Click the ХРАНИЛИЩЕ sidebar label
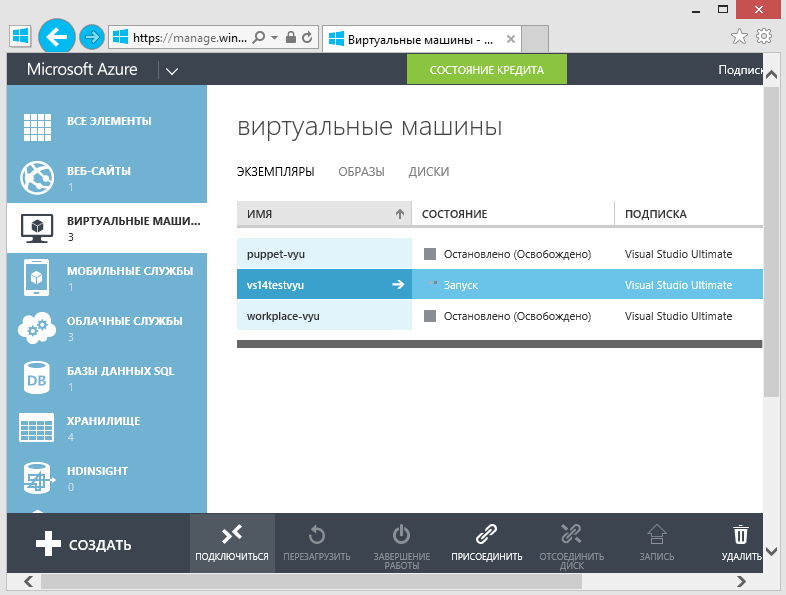This screenshot has height=595, width=786. [104, 421]
